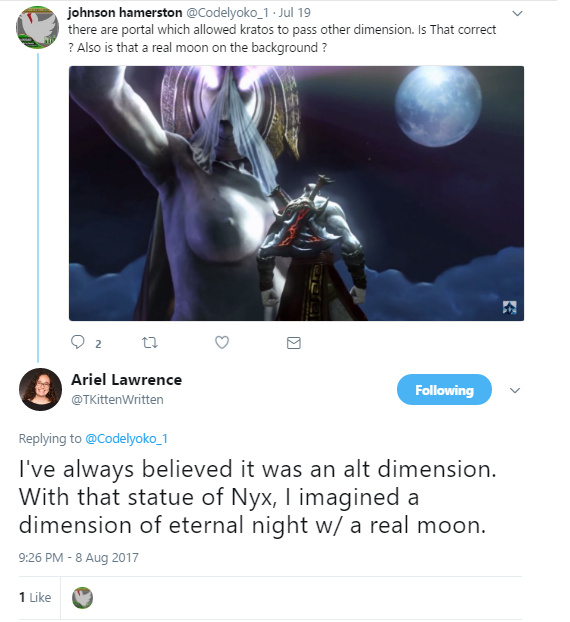Click the Ariel Lawrence display name
This screenshot has height=622, width=570.
127,380
